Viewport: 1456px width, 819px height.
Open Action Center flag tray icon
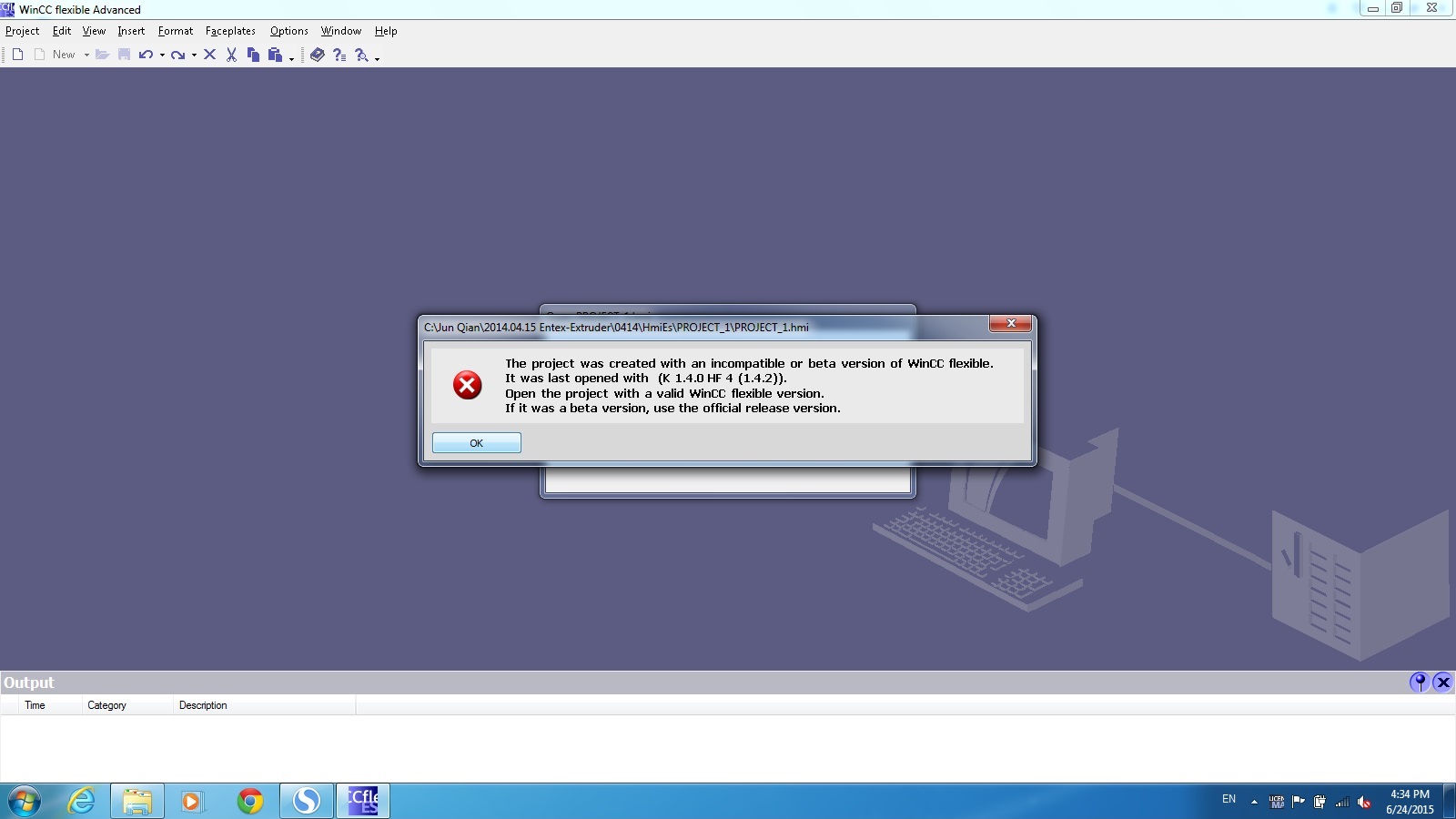(1299, 802)
